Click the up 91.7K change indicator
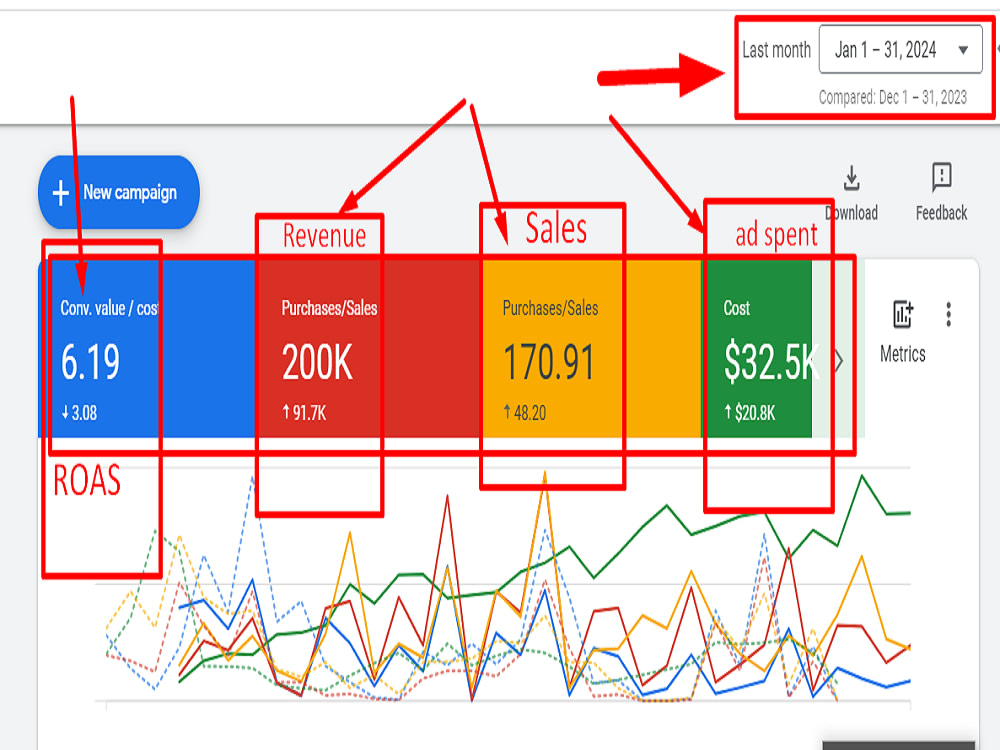The height and width of the screenshot is (750, 1000). pos(304,413)
